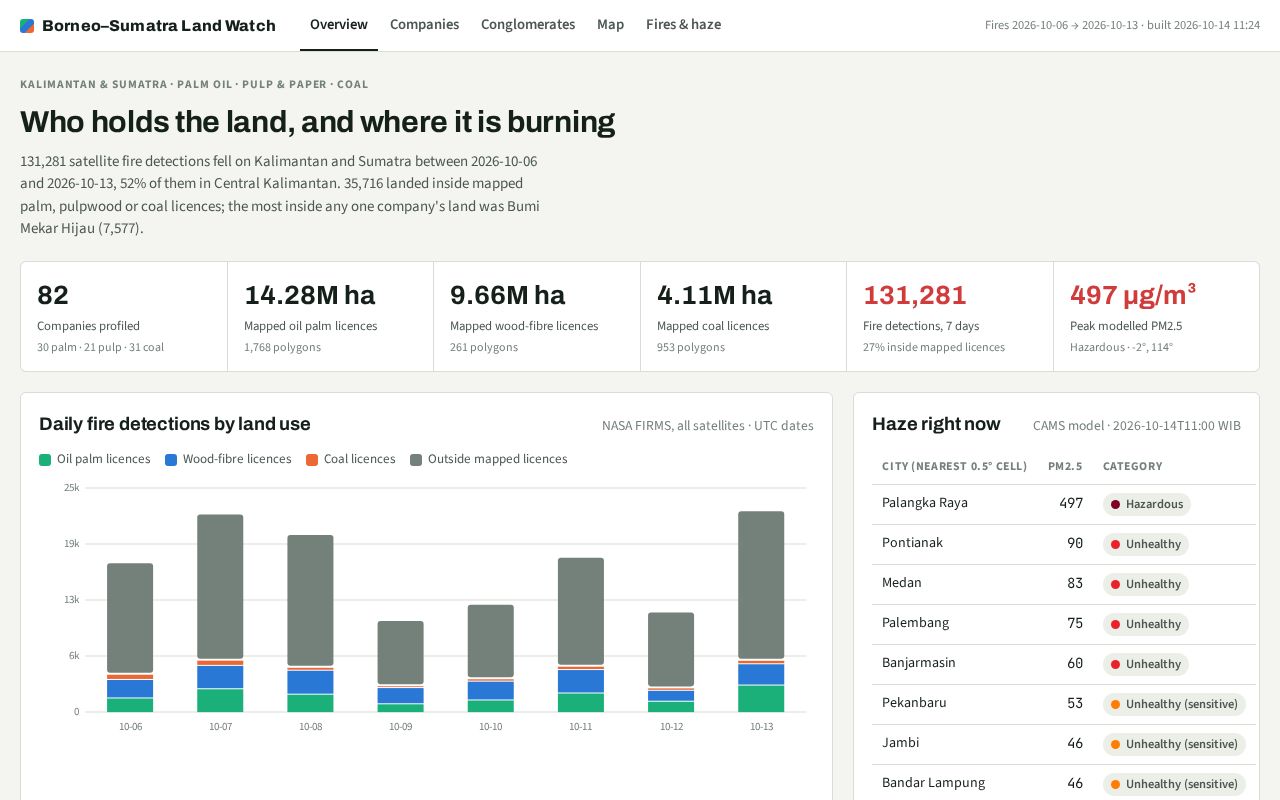Open the Fires & haze tab

click(683, 24)
